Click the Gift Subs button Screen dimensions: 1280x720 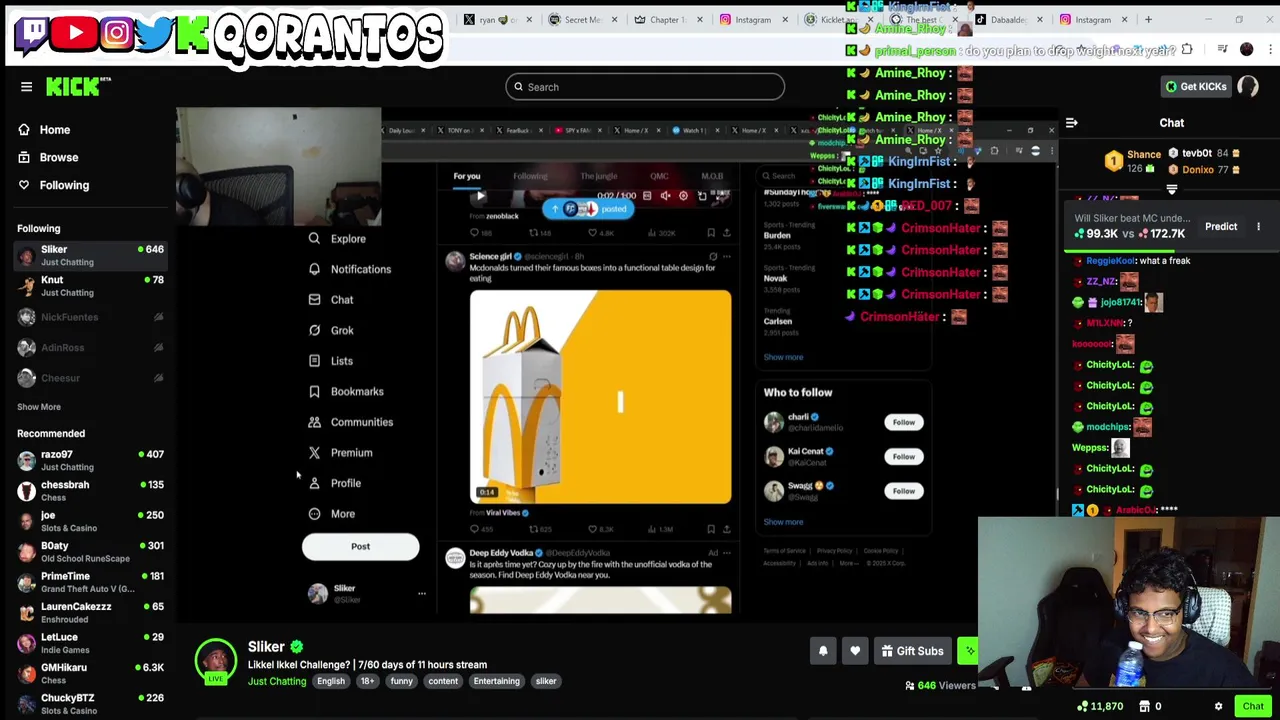click(x=912, y=651)
